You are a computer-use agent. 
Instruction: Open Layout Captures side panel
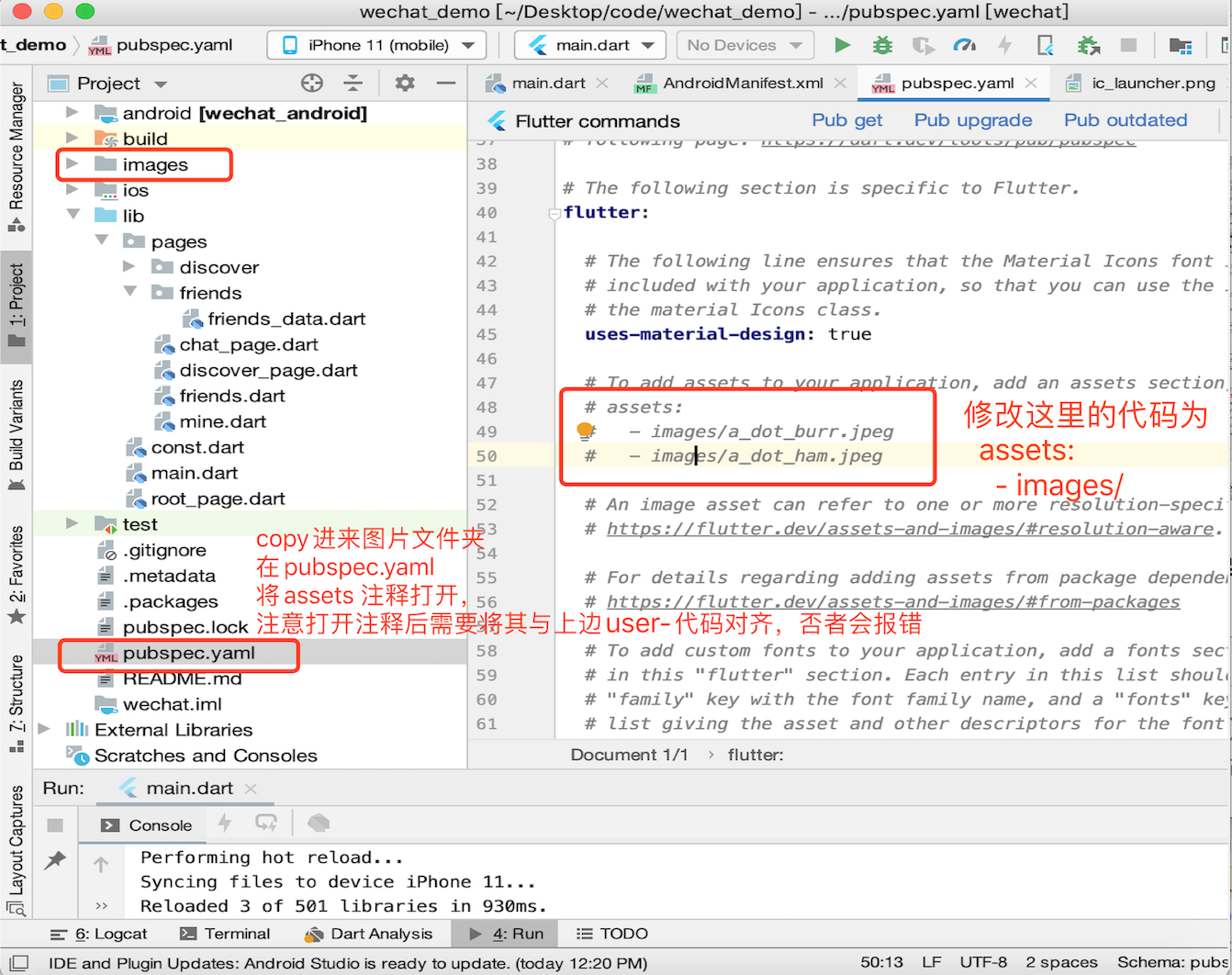click(17, 850)
